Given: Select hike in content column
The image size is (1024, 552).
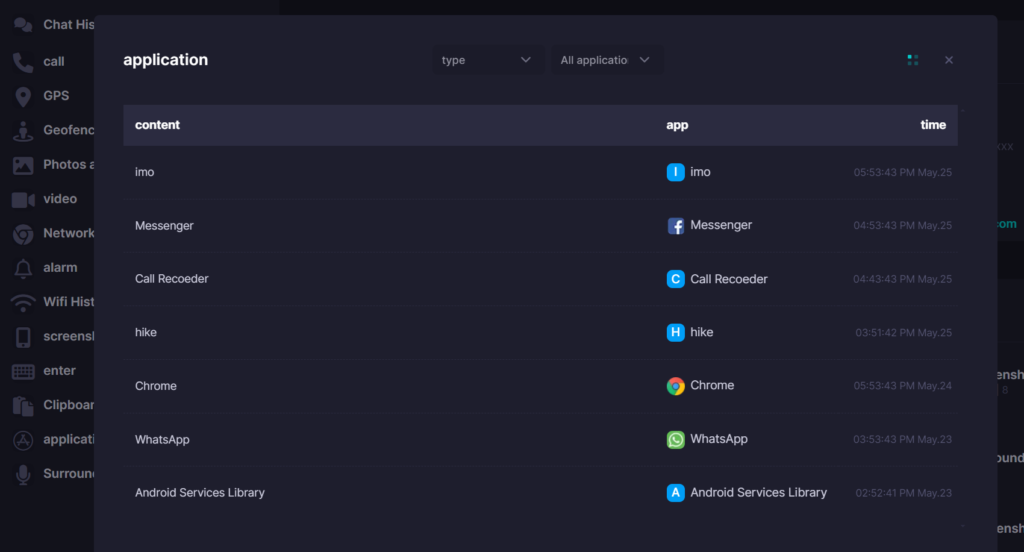Looking at the screenshot, I should tap(146, 333).
